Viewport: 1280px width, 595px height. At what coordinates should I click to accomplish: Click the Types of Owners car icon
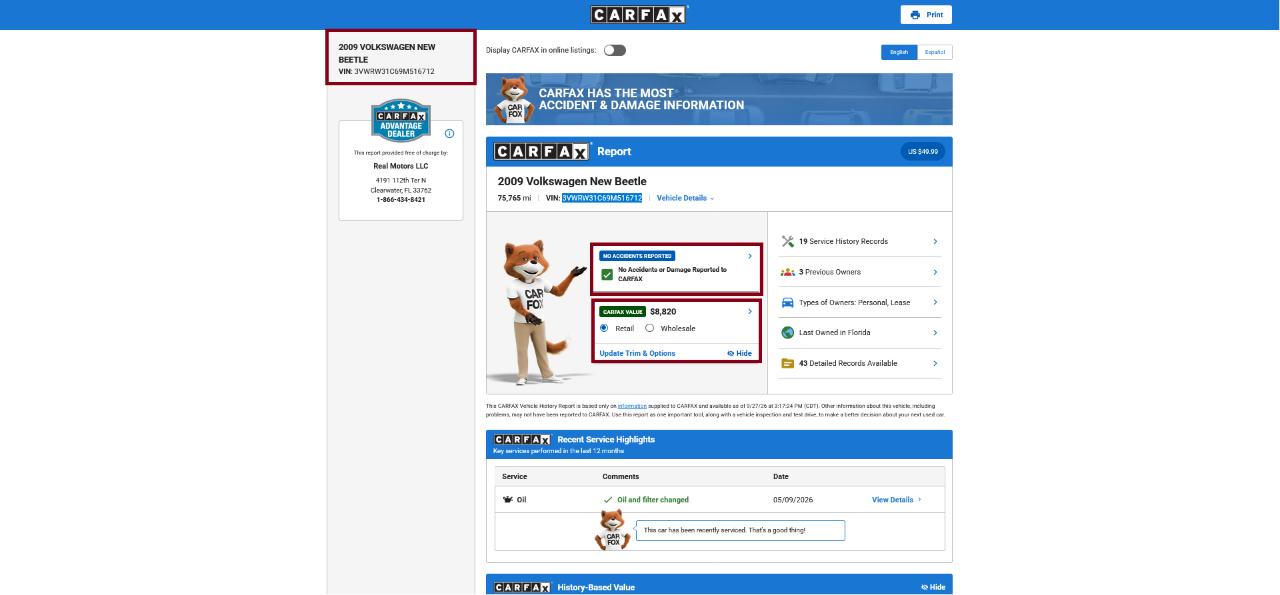[787, 302]
